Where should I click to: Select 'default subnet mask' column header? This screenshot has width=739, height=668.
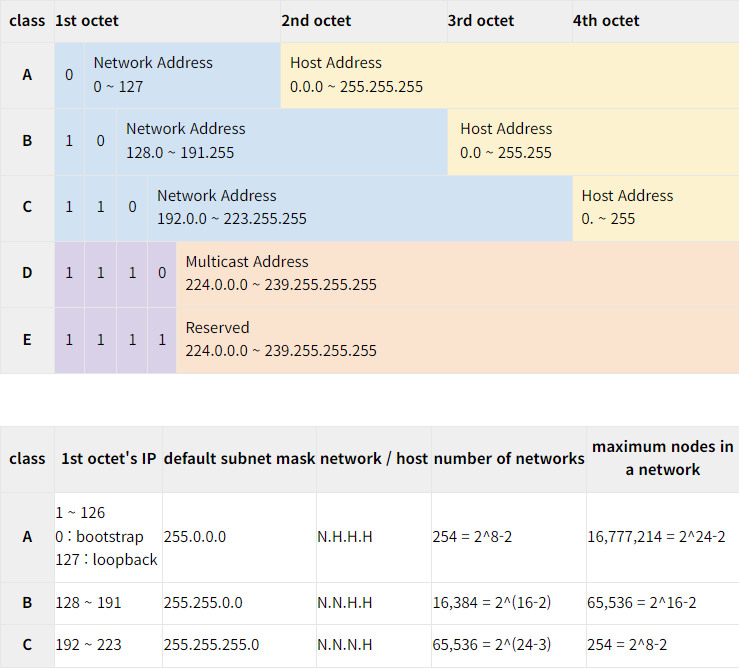click(x=239, y=459)
